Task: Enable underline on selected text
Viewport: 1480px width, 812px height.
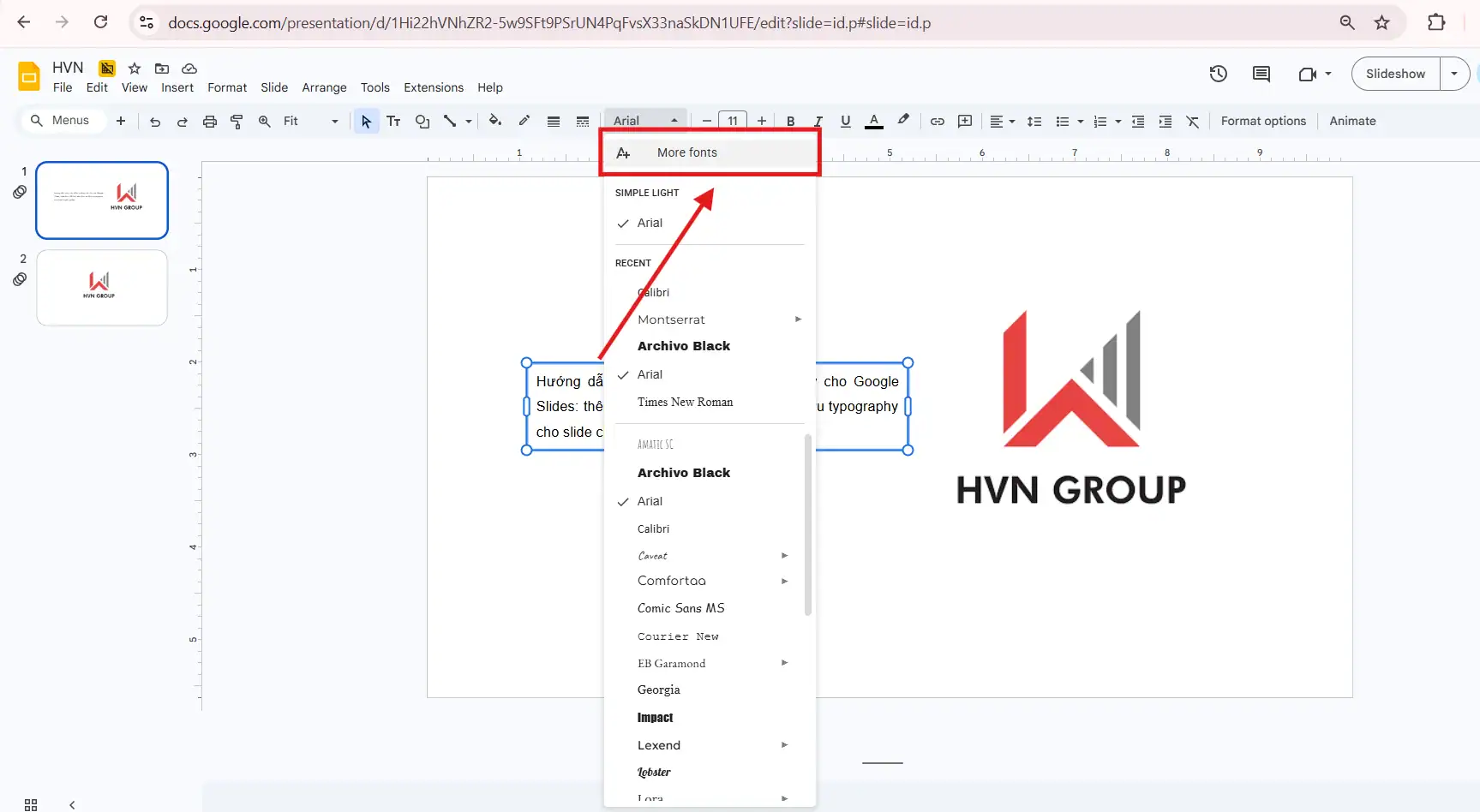Action: pyautogui.click(x=845, y=121)
